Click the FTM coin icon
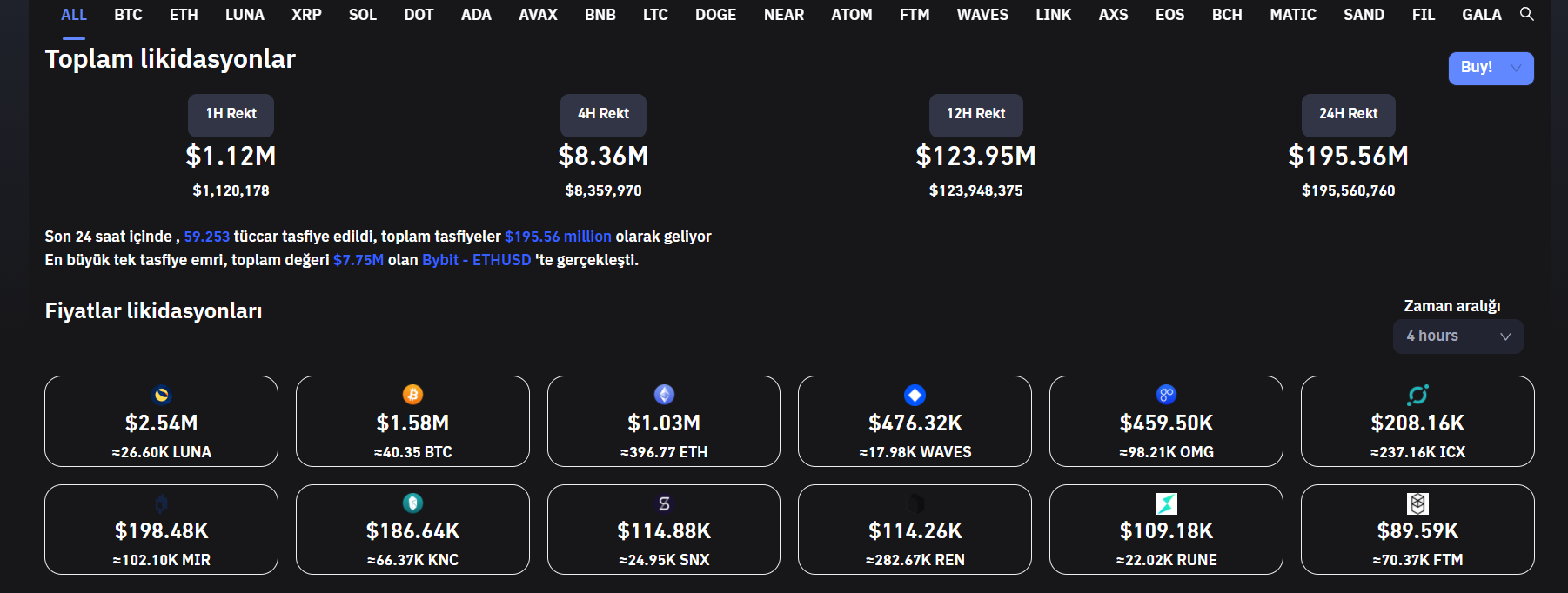This screenshot has width=1568, height=593. pos(1417,503)
